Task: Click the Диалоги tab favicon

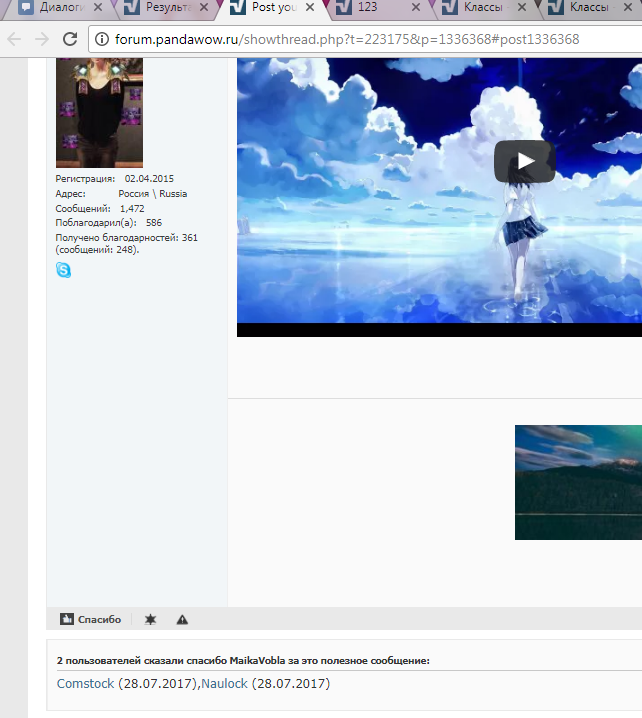Action: (27, 7)
